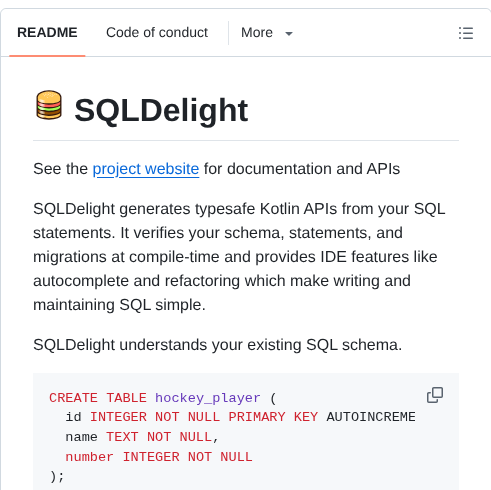Follow the project website link
This screenshot has height=490, width=491.
[x=146, y=169]
